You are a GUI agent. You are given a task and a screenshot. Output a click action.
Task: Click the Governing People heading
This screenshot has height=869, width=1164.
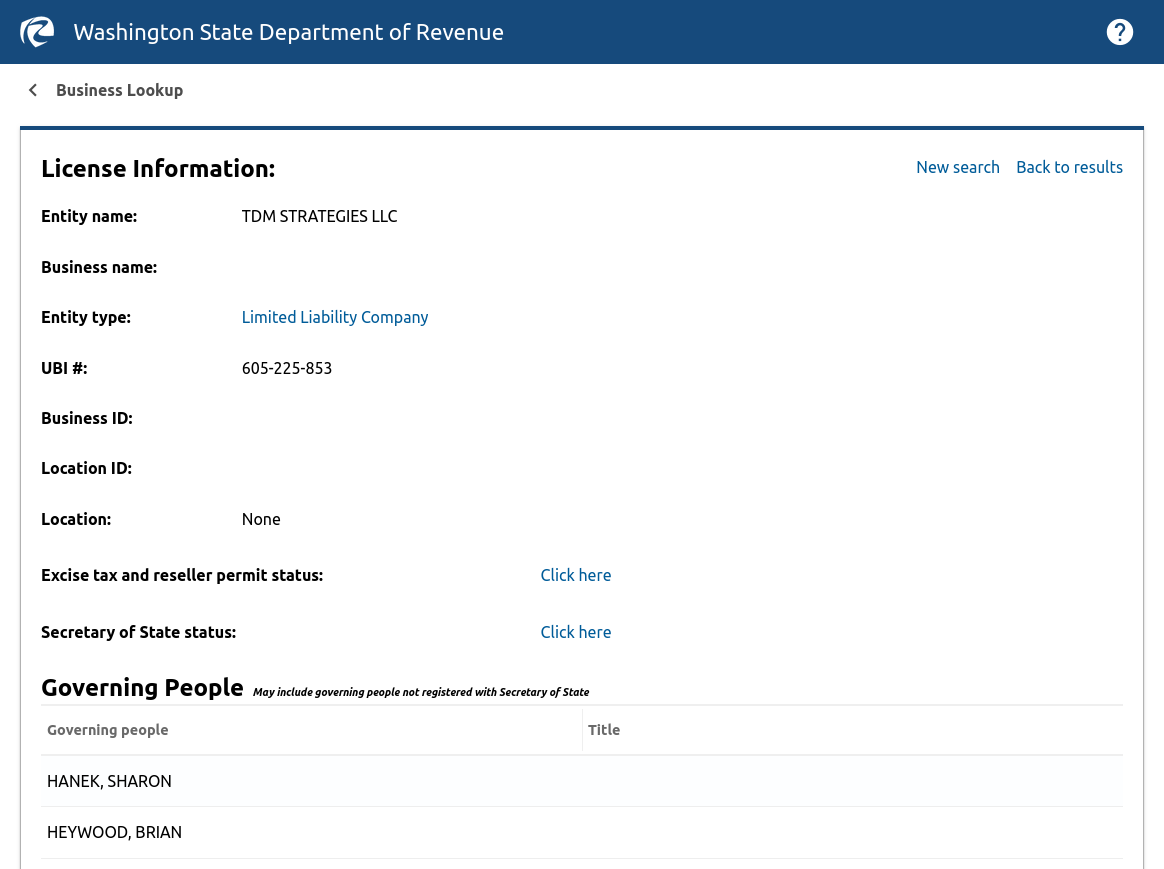[142, 688]
